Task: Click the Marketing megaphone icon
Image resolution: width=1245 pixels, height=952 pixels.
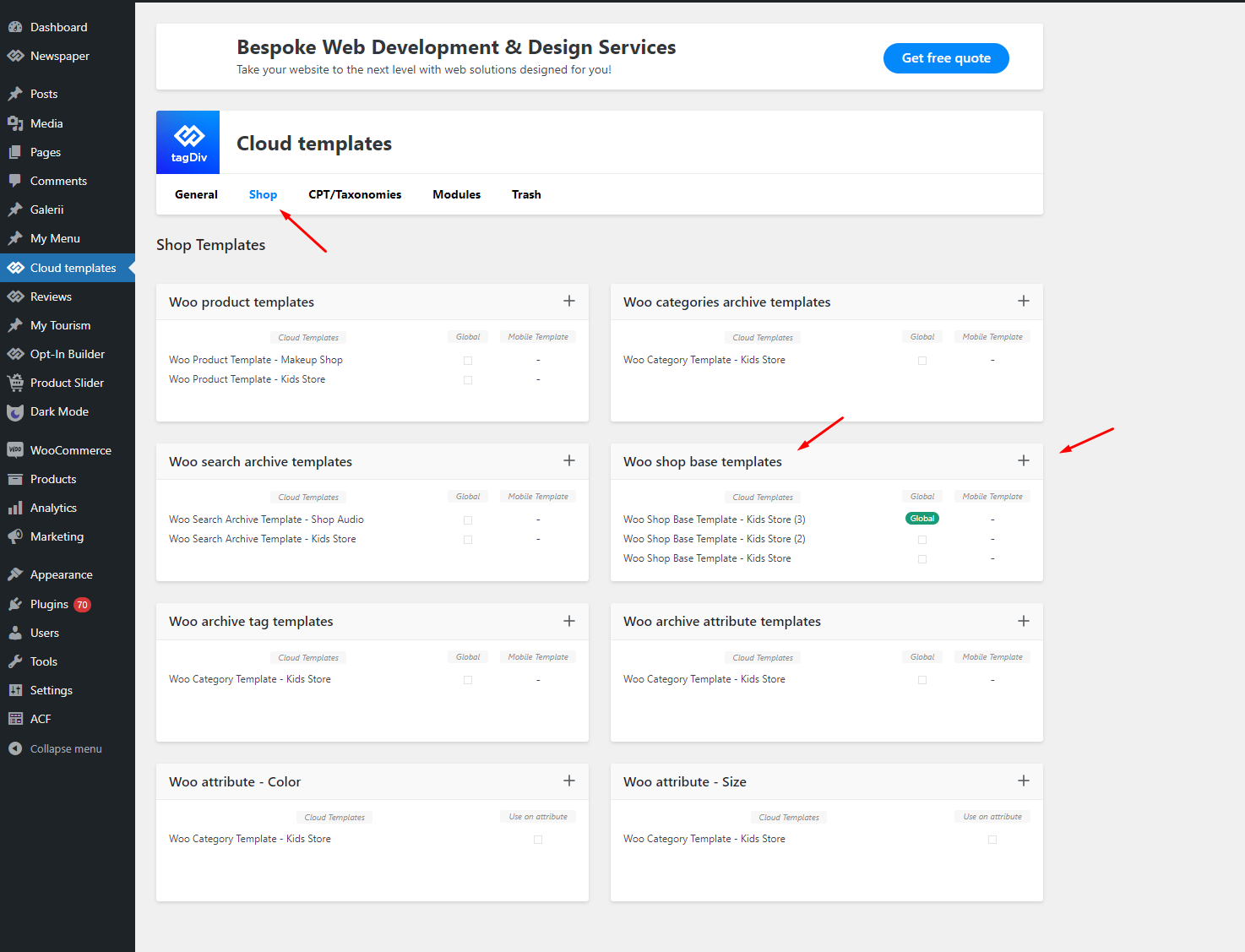Action: pyautogui.click(x=15, y=536)
